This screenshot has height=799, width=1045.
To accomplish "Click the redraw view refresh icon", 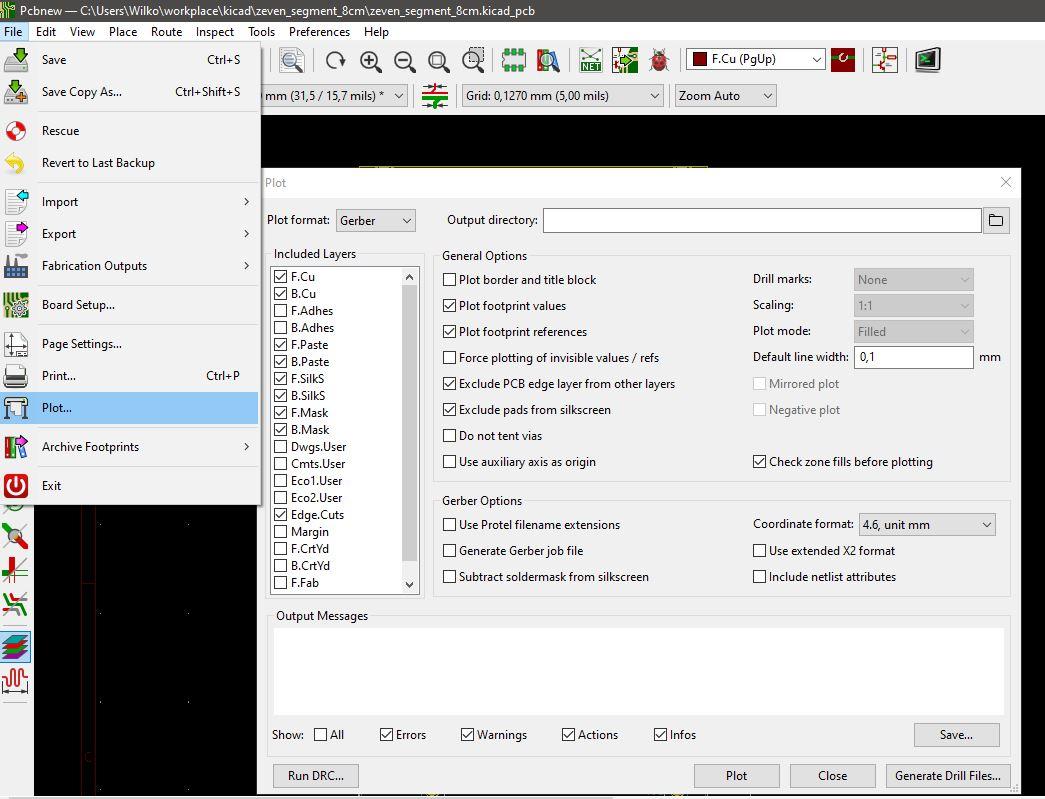I will 336,61.
